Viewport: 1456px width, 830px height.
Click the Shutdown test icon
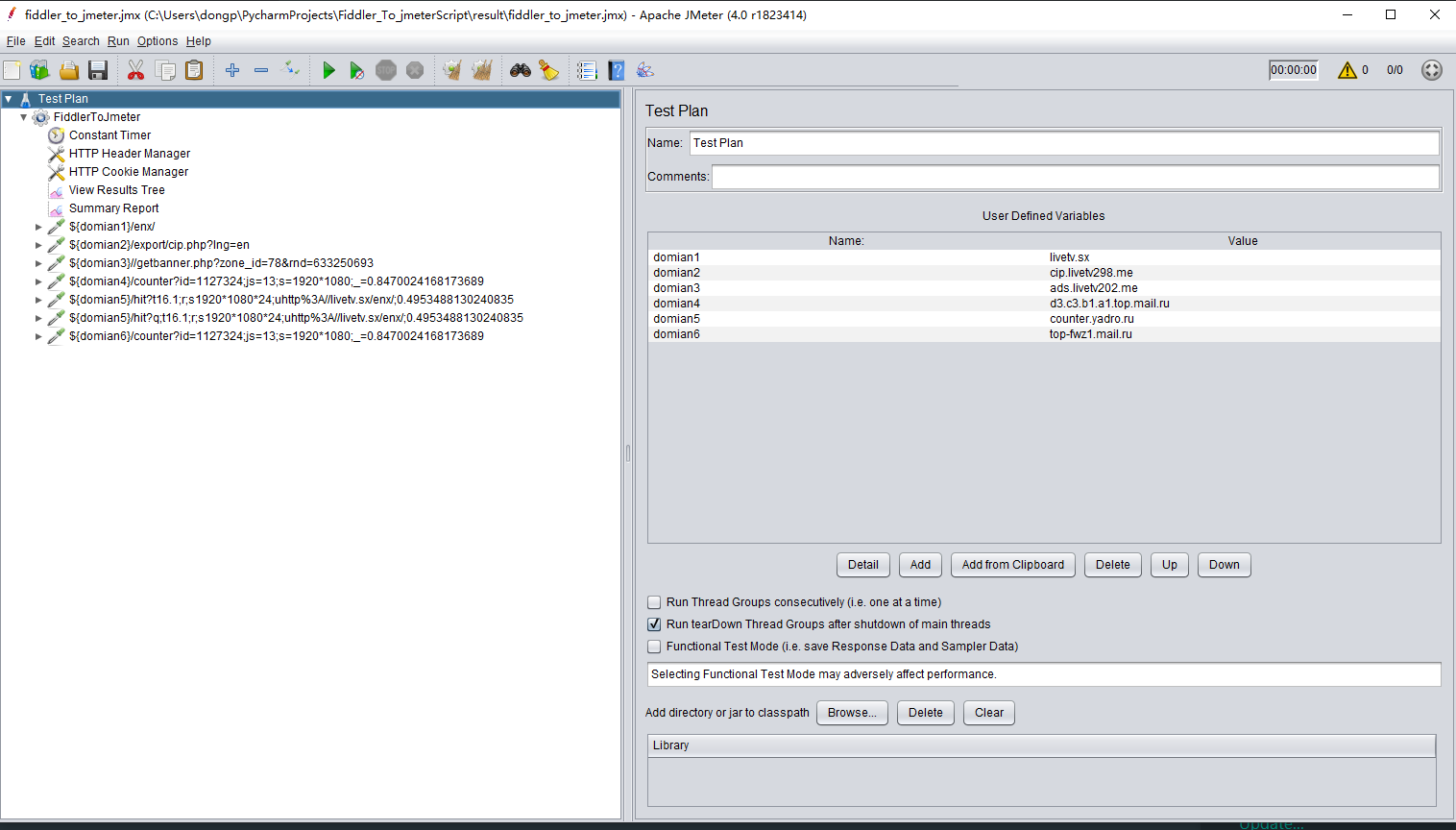tap(415, 70)
